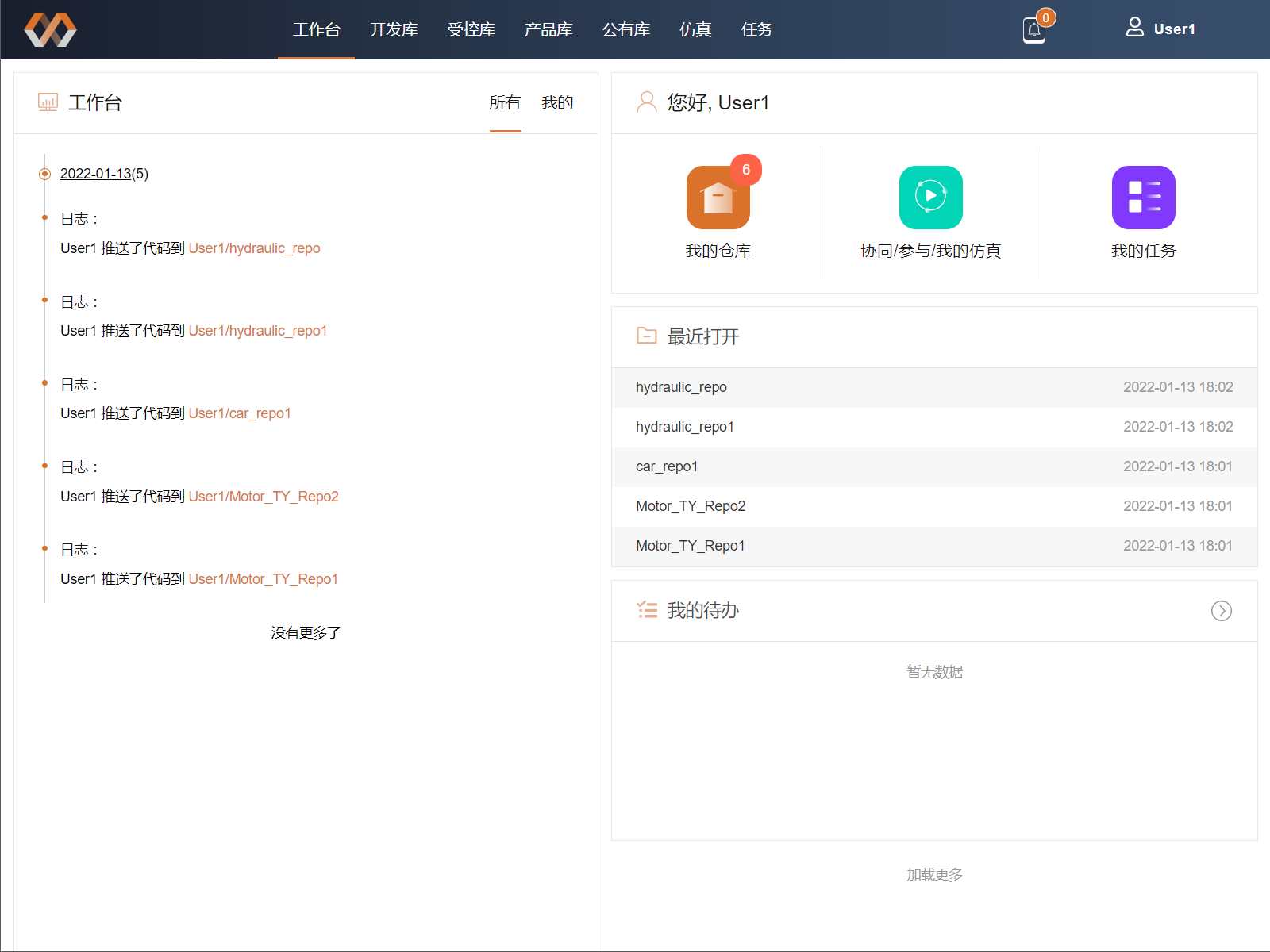Click the 我的待办 heading

coord(702,610)
